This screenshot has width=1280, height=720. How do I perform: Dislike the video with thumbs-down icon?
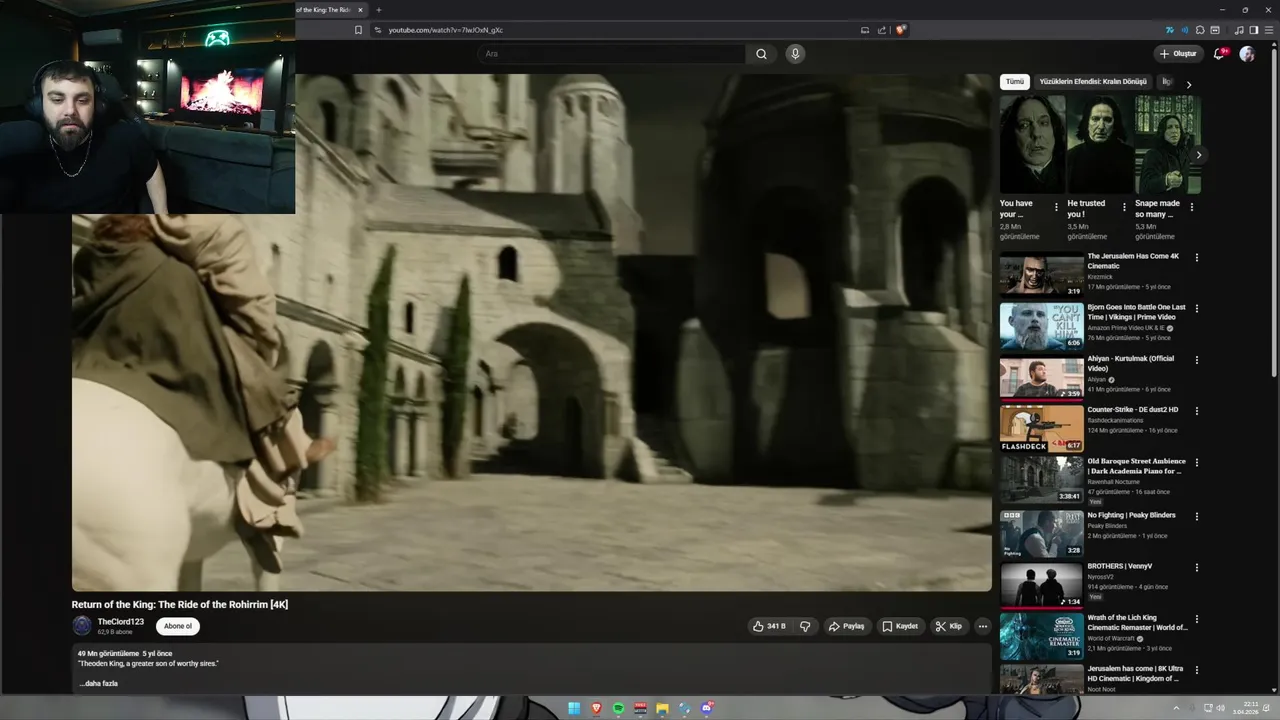[x=805, y=626]
